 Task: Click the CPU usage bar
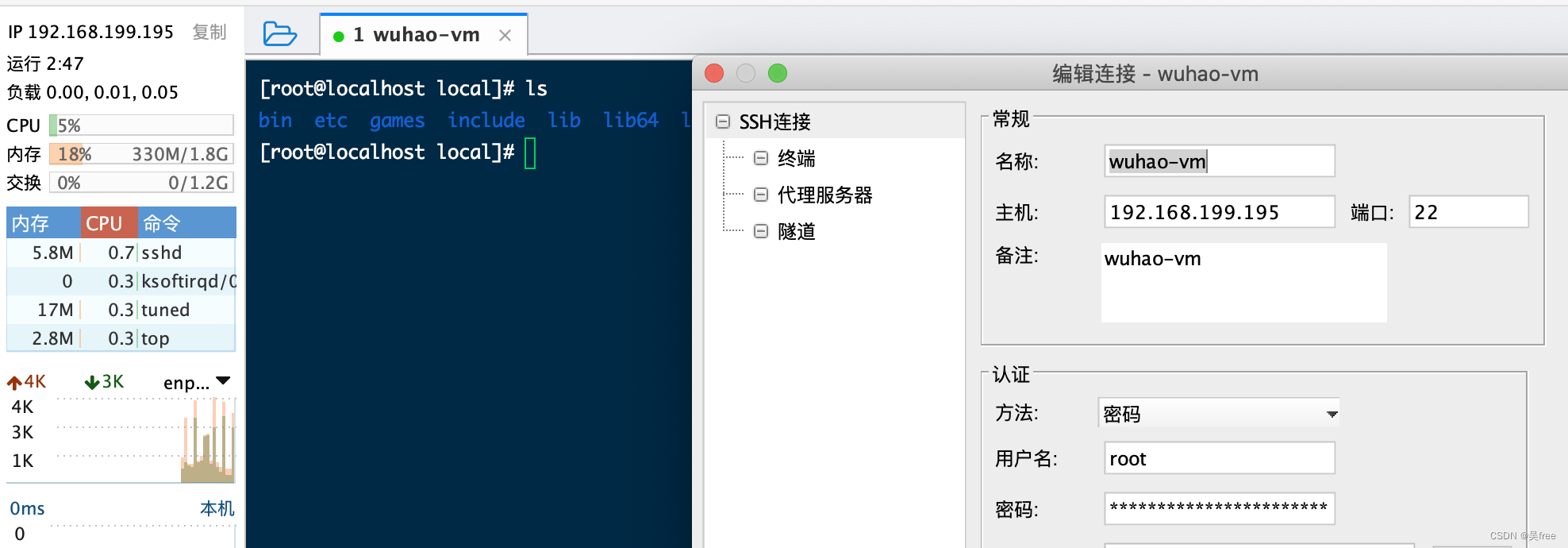point(141,125)
